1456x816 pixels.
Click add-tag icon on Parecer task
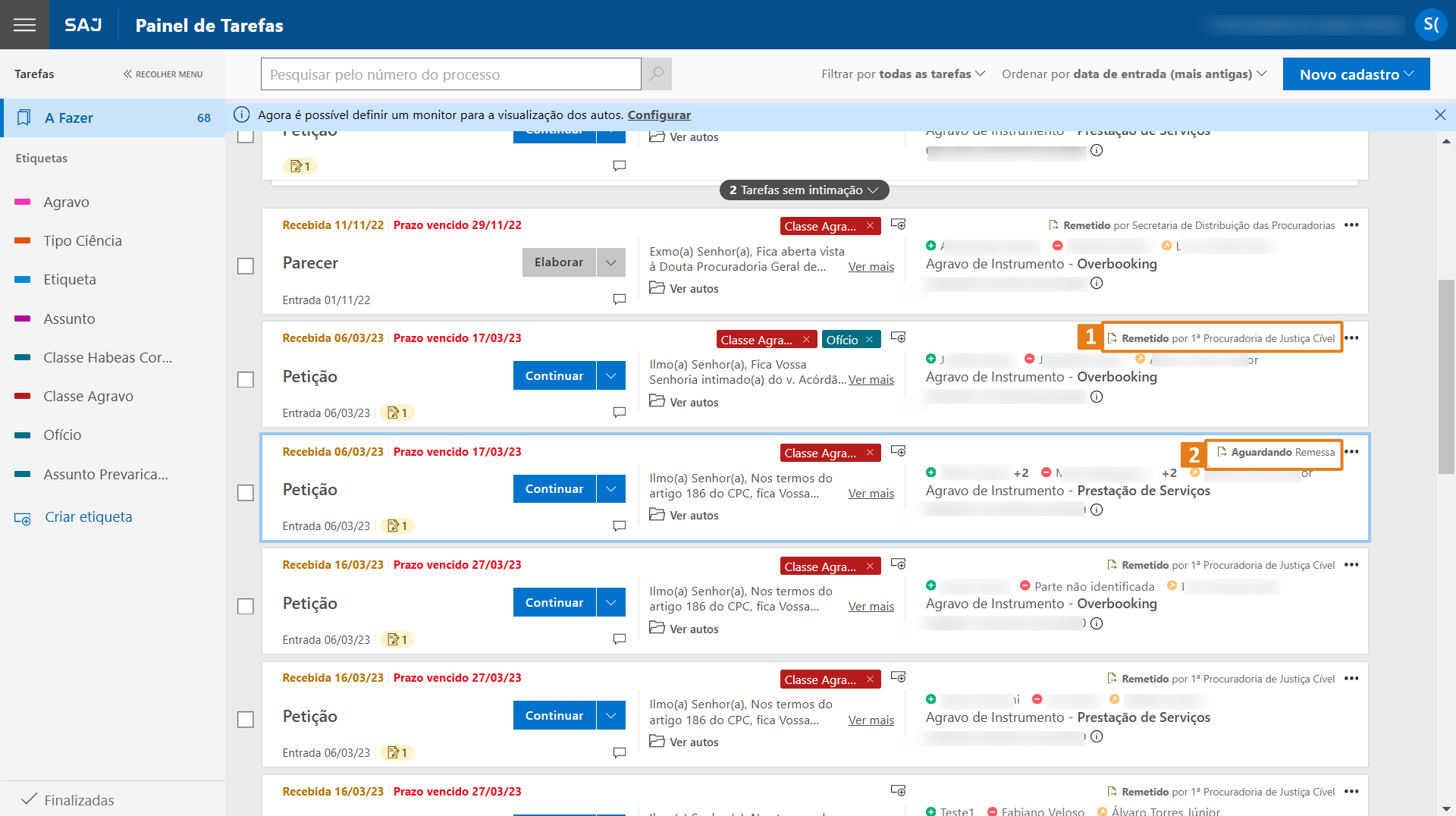tap(898, 224)
